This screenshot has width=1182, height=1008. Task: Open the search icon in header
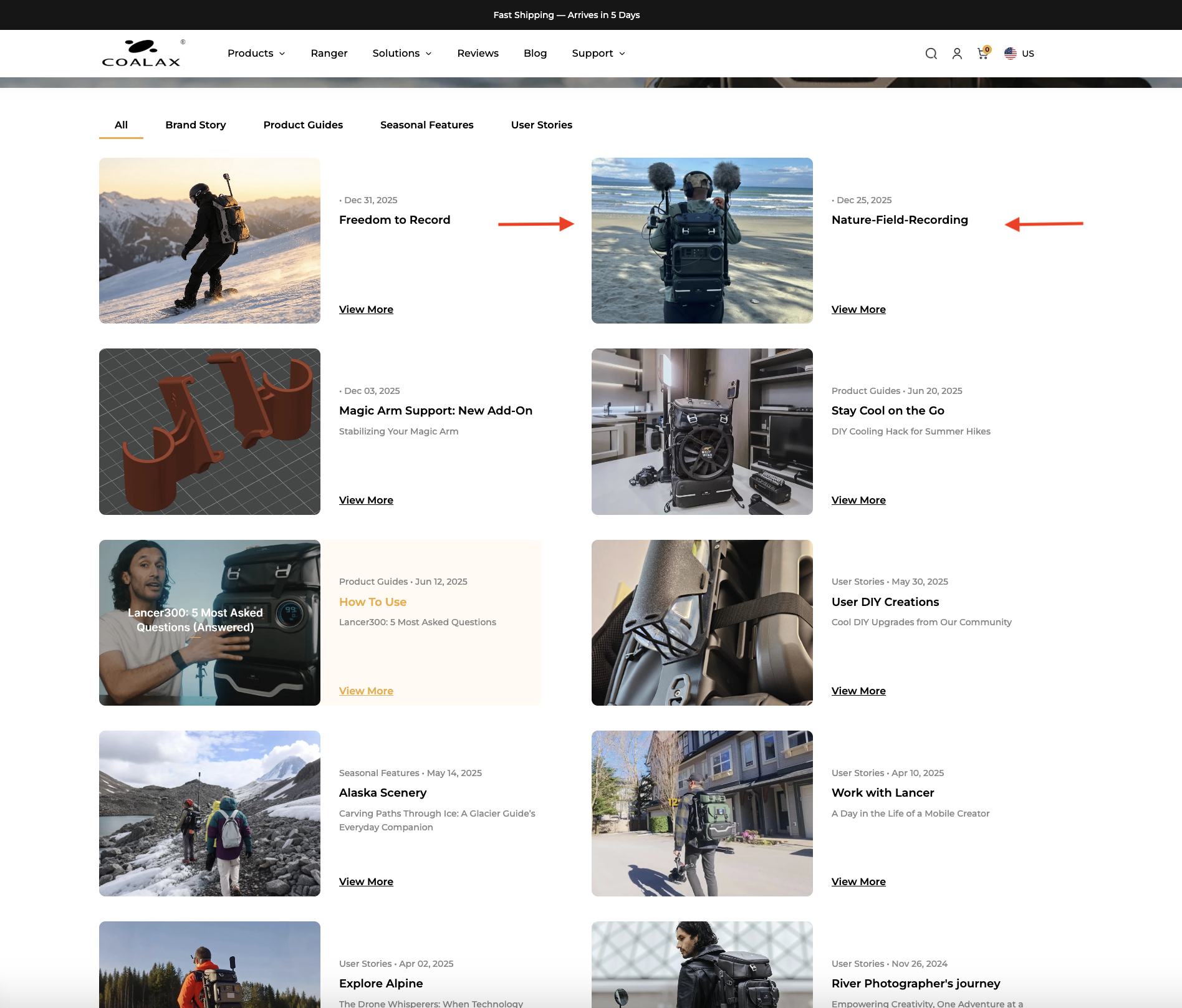931,54
